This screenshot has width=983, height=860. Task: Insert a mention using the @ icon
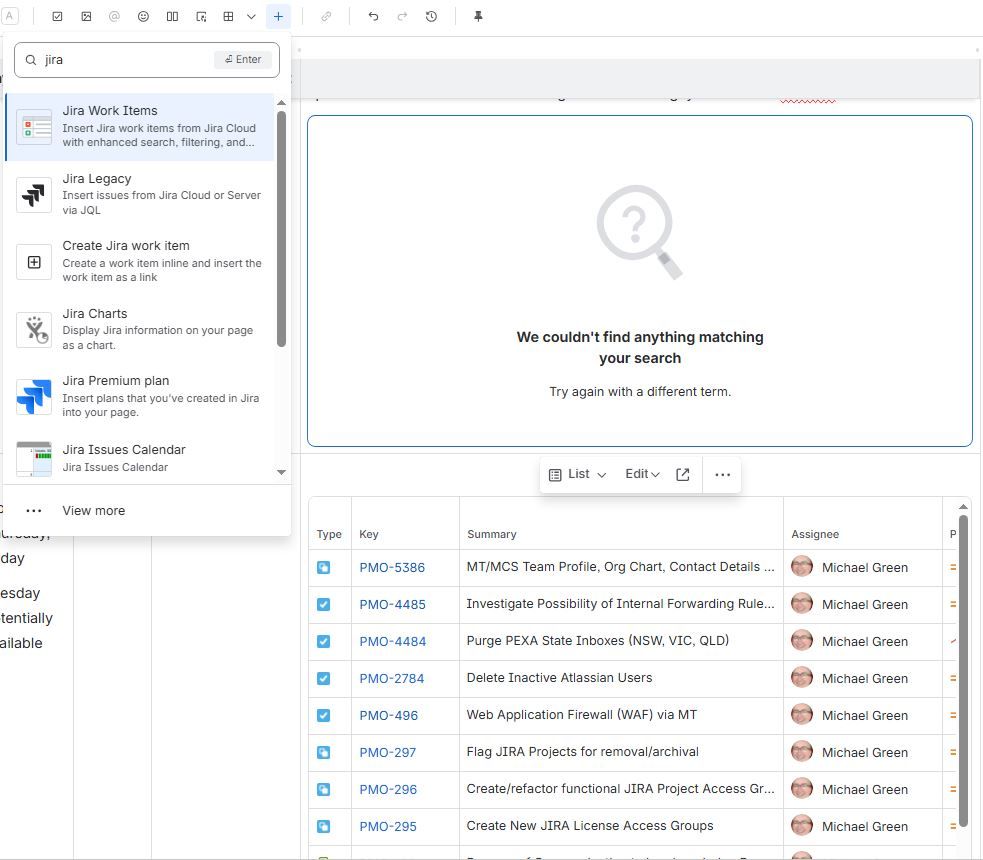(114, 16)
